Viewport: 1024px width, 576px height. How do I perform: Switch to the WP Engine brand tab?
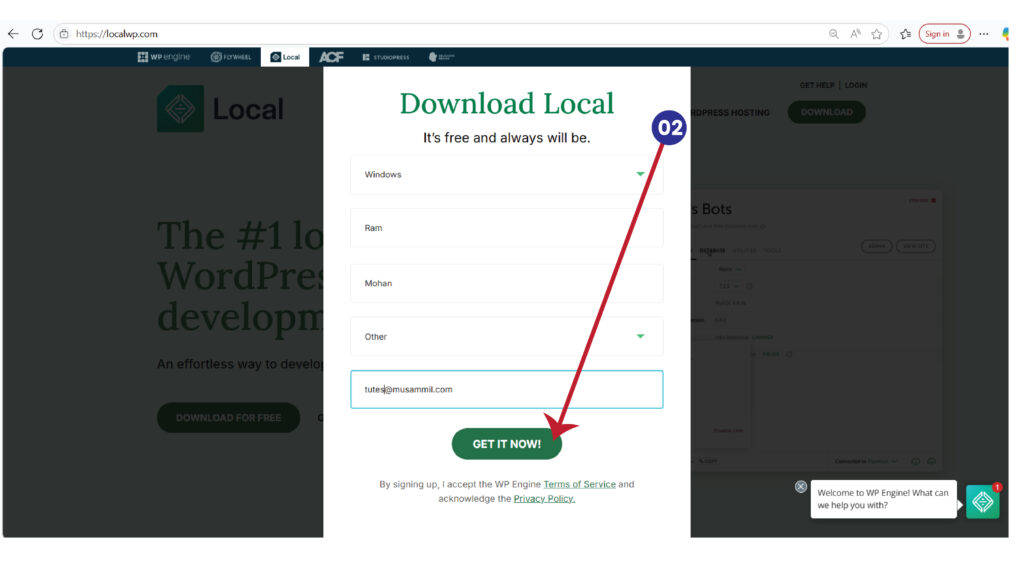click(x=164, y=57)
